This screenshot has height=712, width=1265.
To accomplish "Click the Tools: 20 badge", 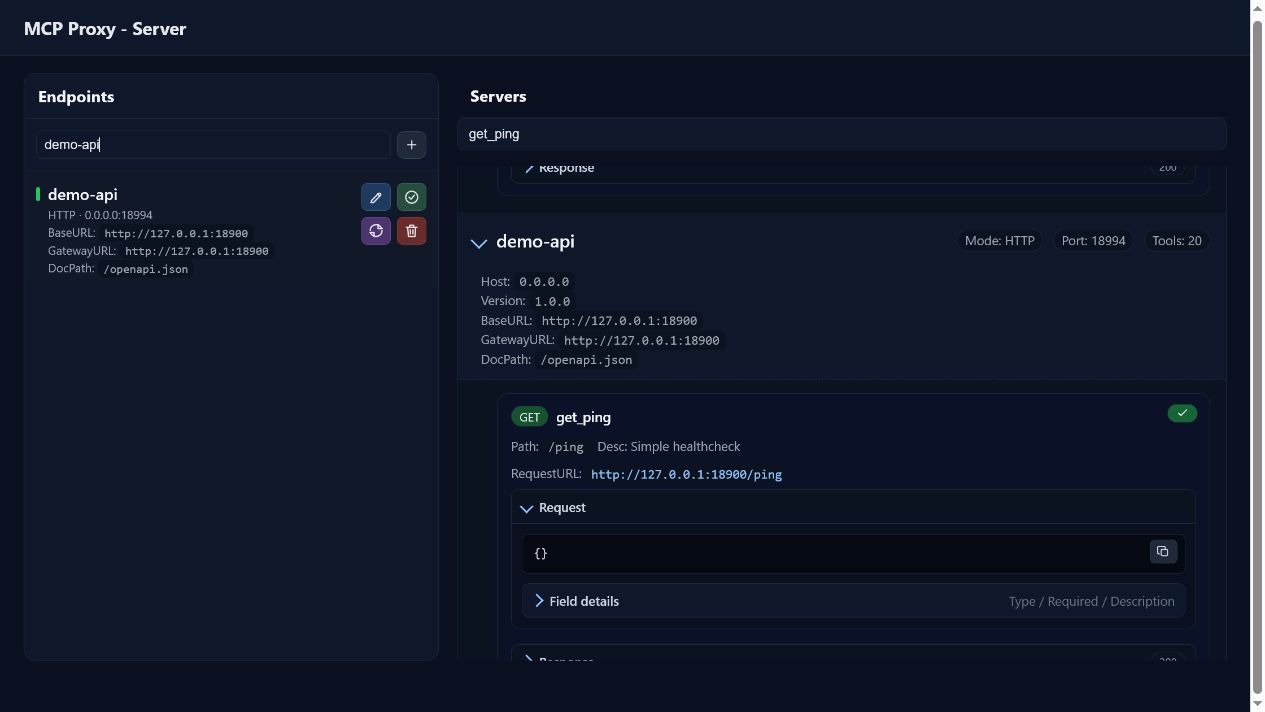I will pyautogui.click(x=1177, y=241).
